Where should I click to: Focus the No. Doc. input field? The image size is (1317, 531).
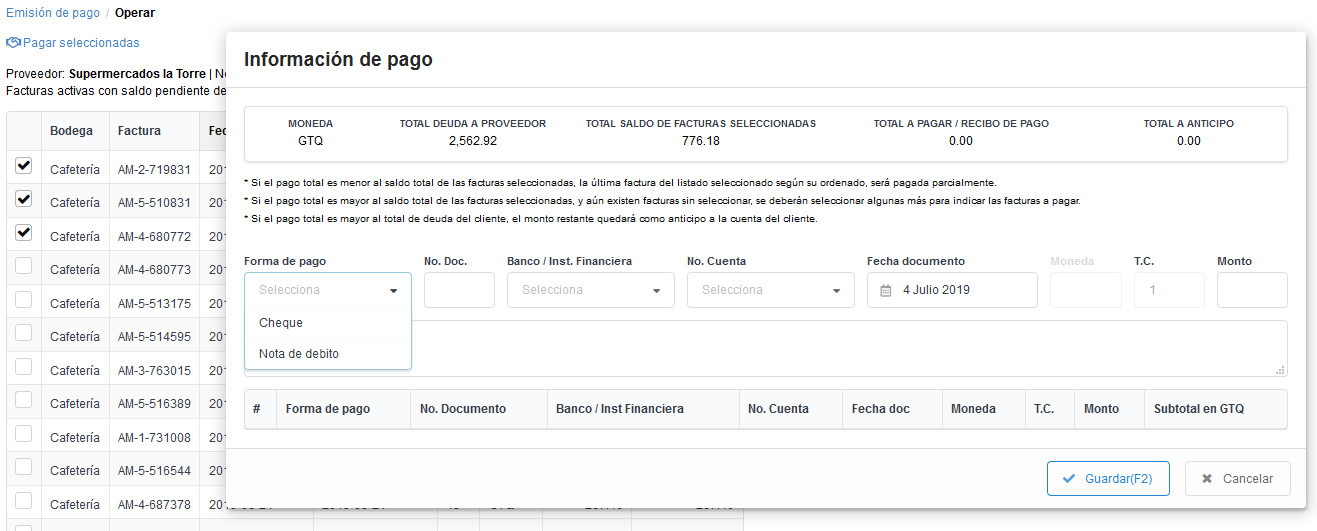[x=459, y=290]
